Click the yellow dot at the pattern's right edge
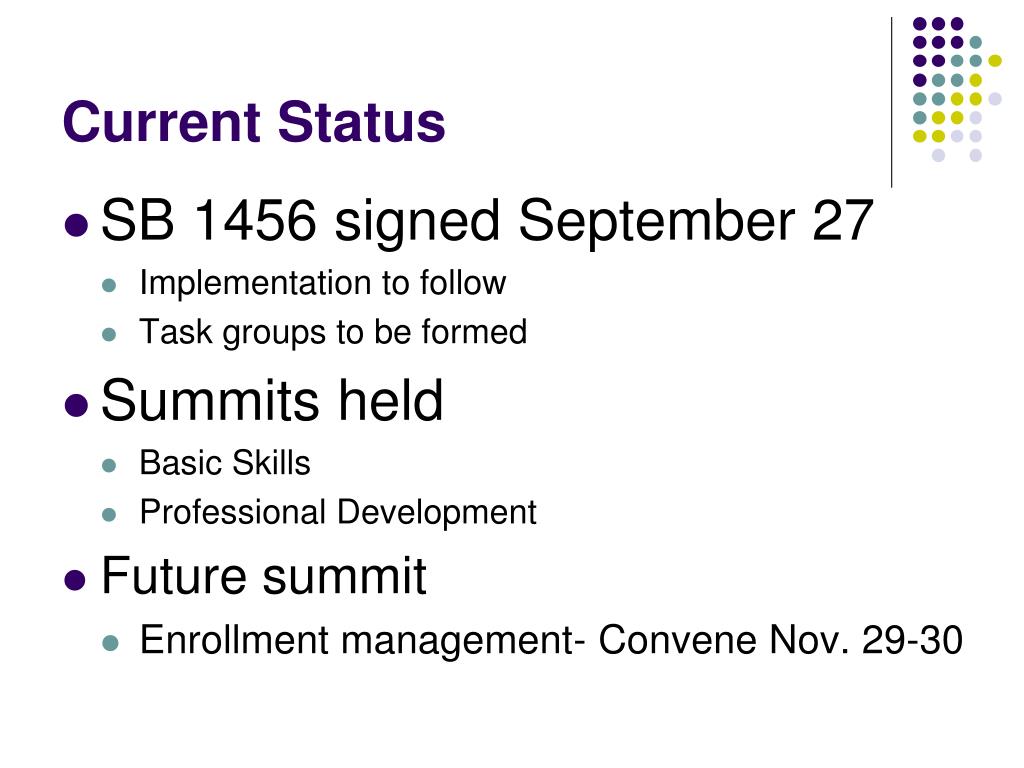The image size is (1024, 768). [x=995, y=61]
